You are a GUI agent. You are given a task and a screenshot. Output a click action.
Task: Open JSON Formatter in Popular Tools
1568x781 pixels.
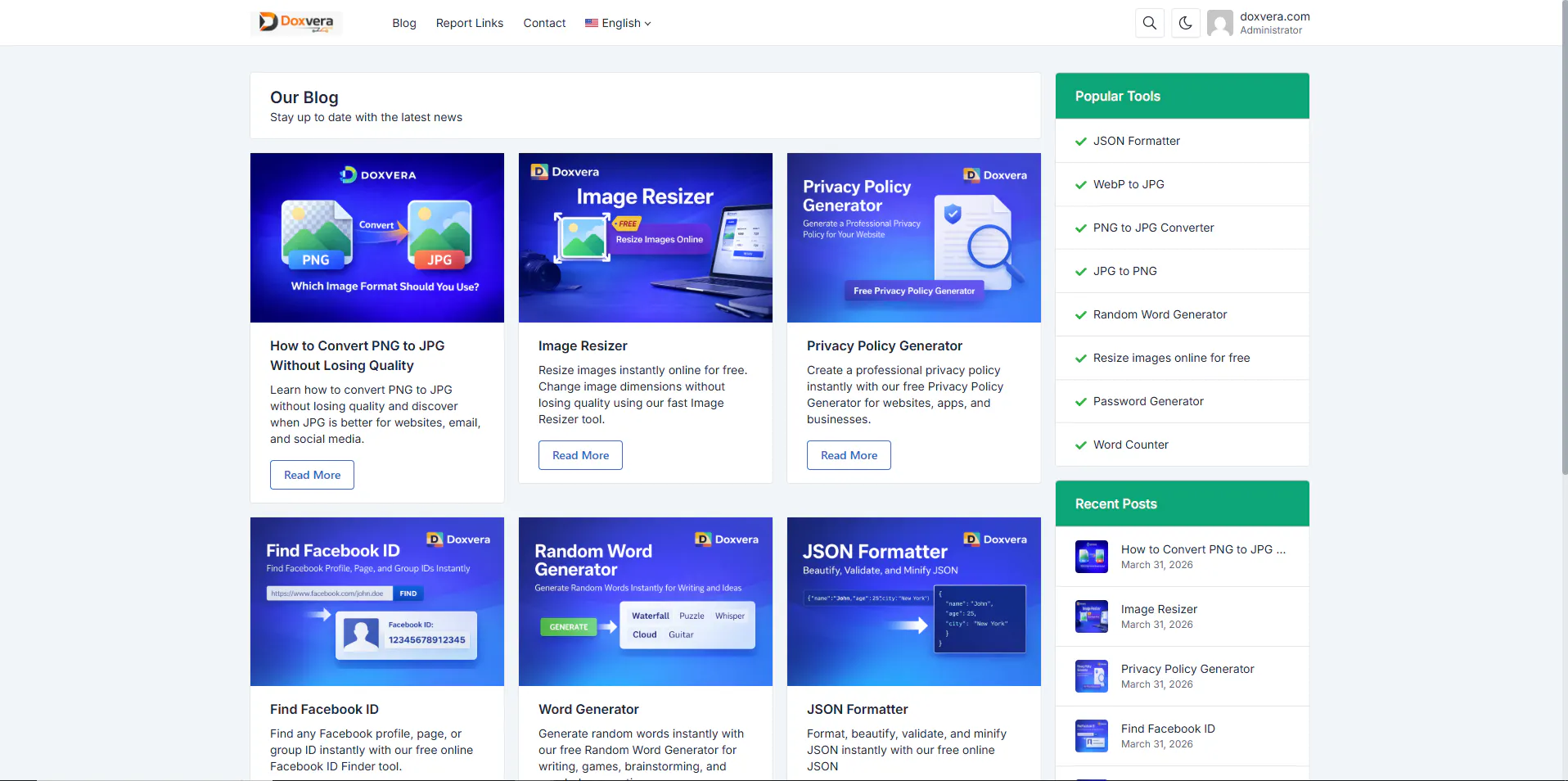1137,141
